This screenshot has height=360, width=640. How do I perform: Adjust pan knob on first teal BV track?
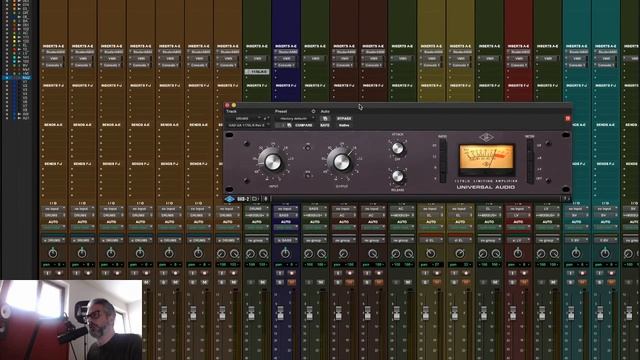pyautogui.click(x=576, y=253)
